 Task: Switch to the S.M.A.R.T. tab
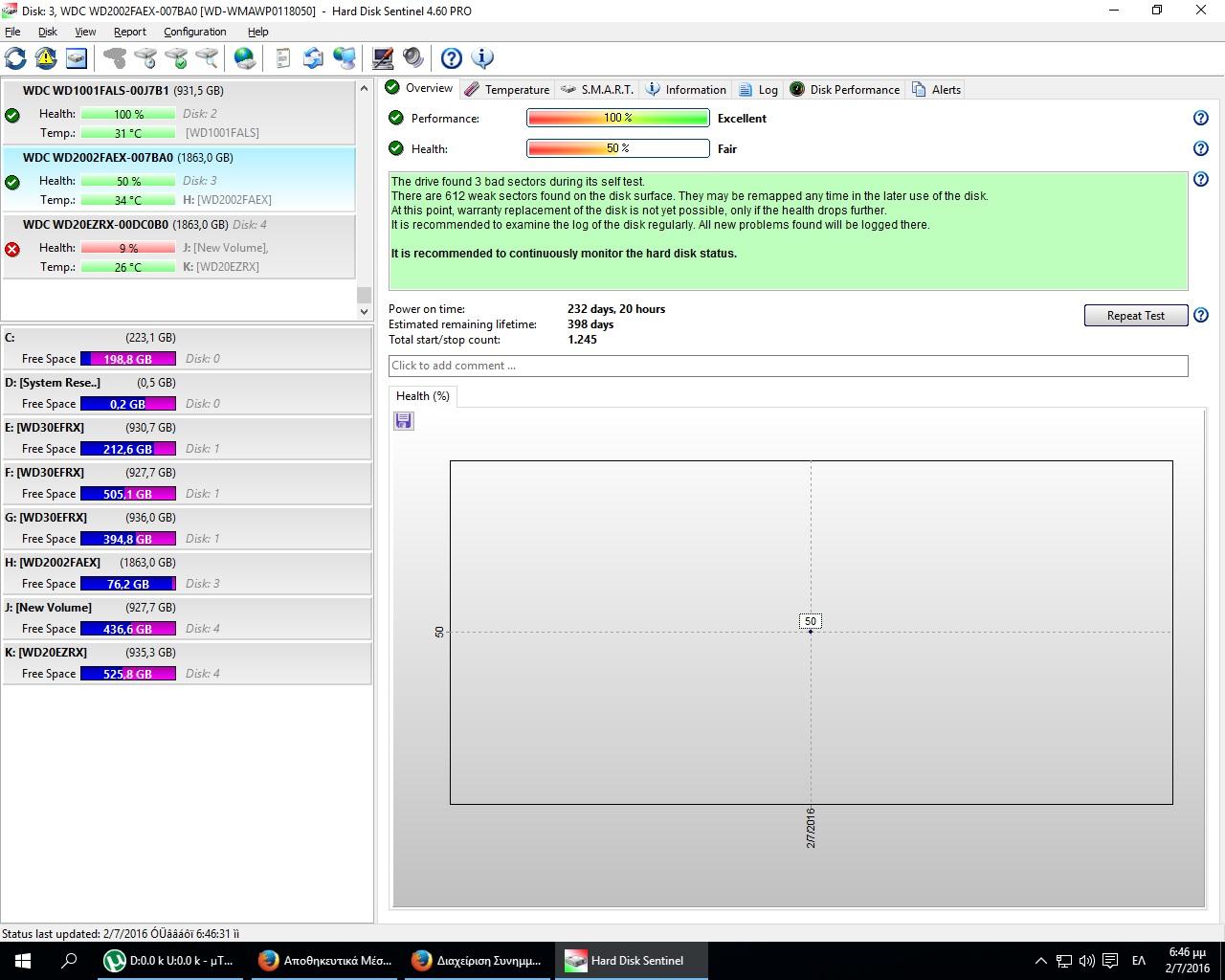598,89
